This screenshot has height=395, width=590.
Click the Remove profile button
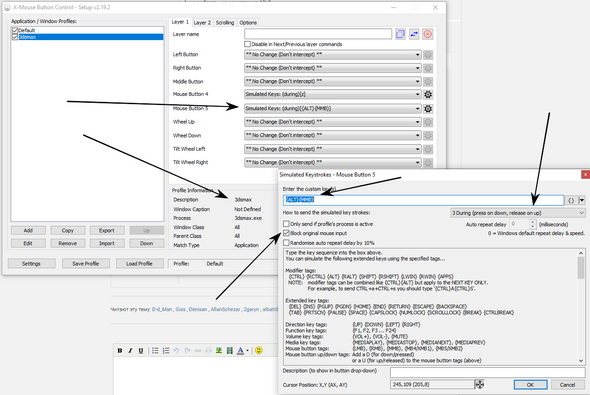[x=68, y=243]
